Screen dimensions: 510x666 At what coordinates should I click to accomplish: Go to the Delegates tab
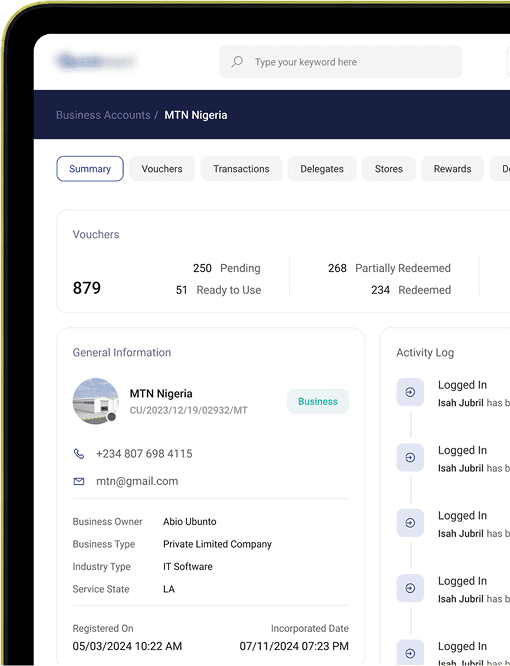pos(322,169)
